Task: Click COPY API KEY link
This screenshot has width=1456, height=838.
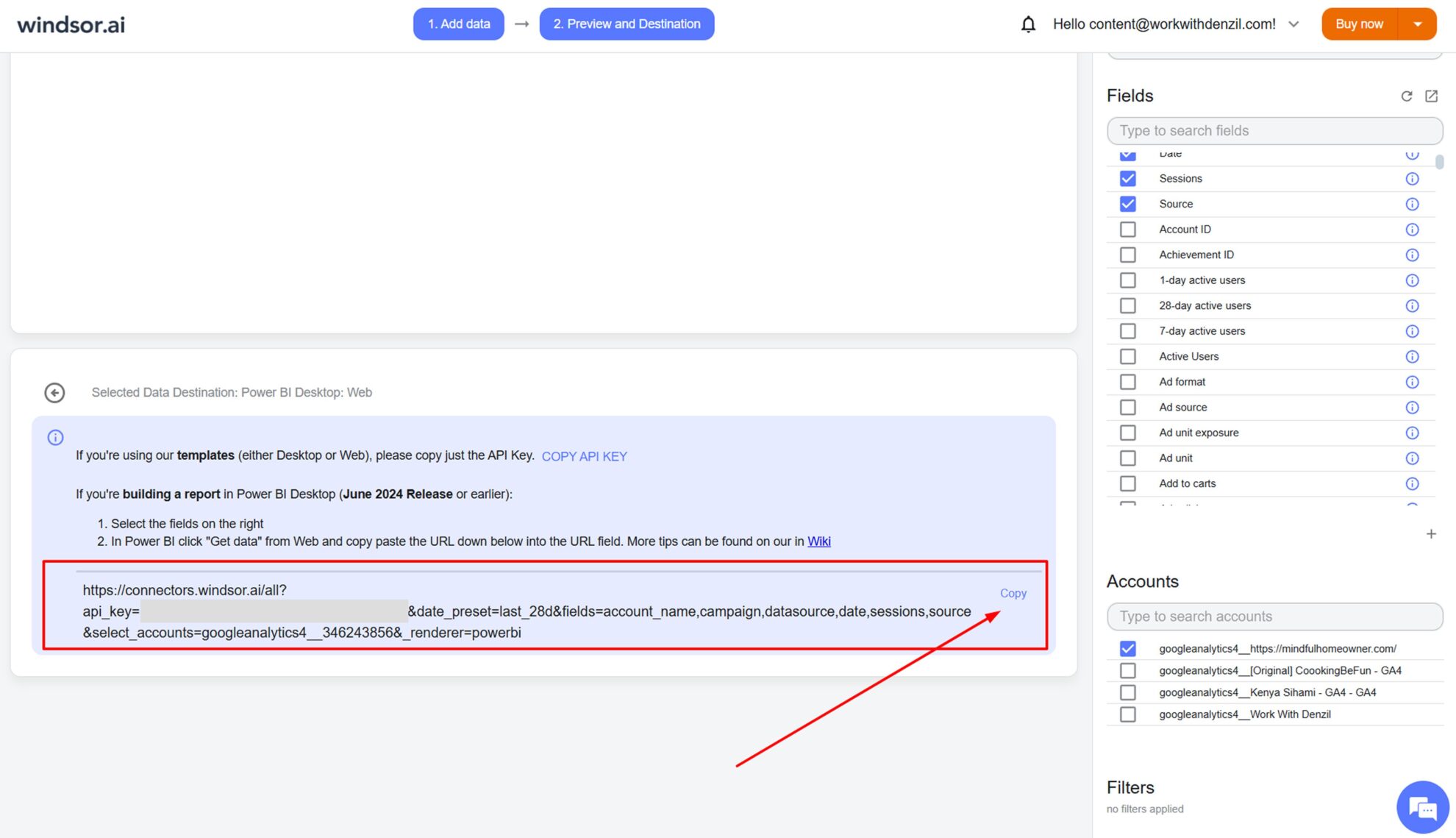Action: [x=584, y=456]
